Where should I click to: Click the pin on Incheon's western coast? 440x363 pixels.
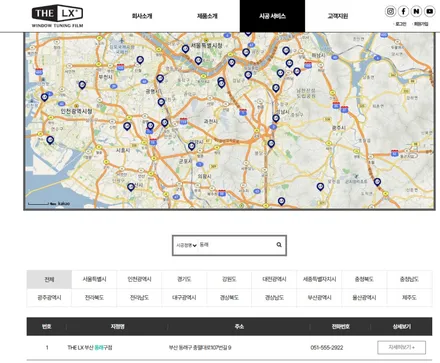click(x=44, y=97)
